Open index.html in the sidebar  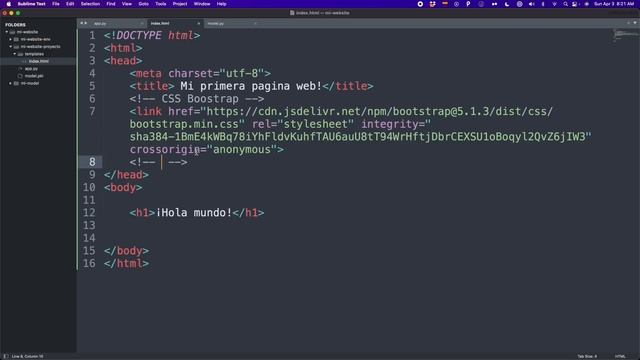pos(38,61)
